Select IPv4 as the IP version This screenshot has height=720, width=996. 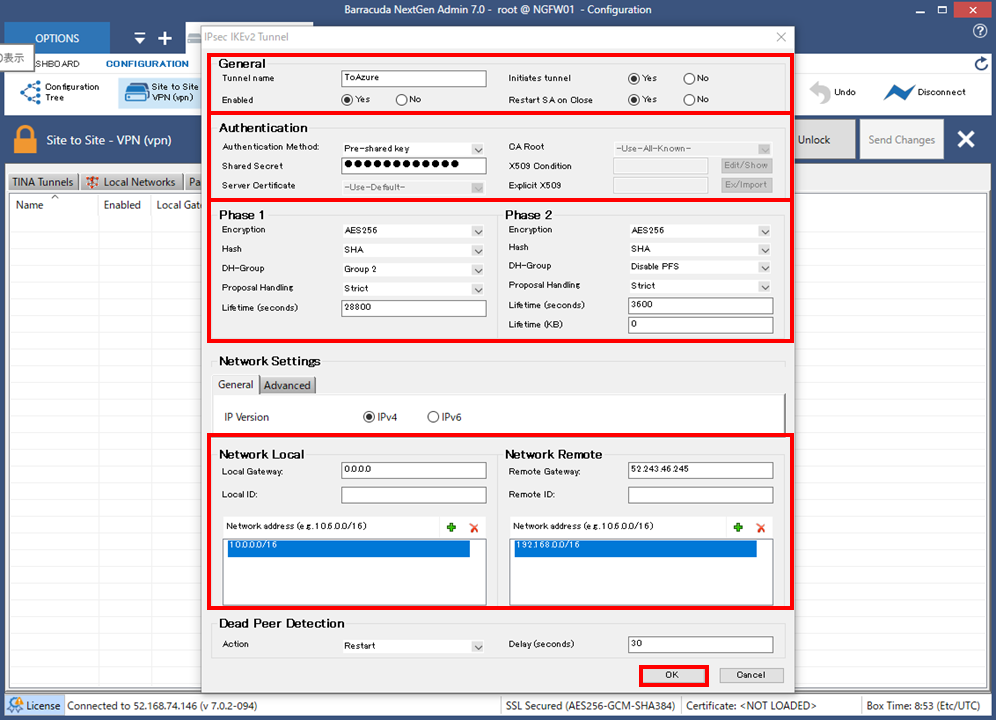click(368, 417)
